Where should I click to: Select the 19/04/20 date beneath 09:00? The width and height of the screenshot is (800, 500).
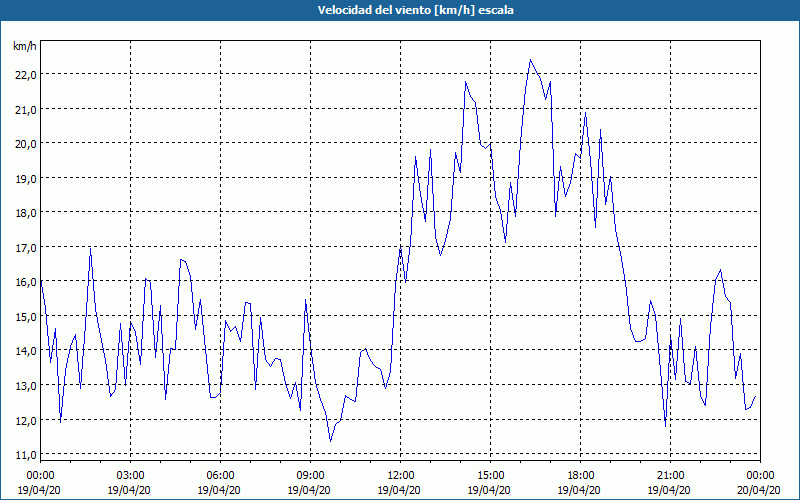point(309,490)
